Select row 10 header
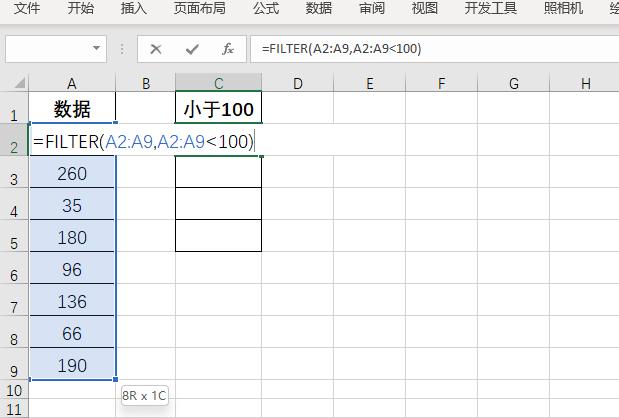The image size is (619, 418). pos(14,390)
